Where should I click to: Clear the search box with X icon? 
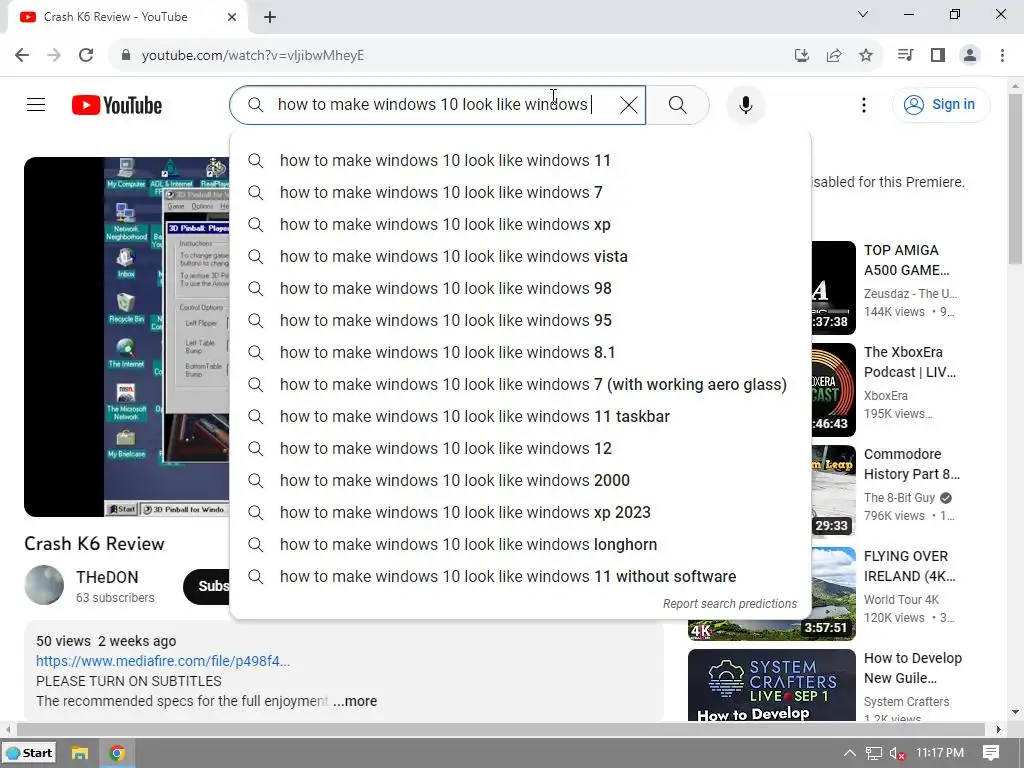pos(628,104)
